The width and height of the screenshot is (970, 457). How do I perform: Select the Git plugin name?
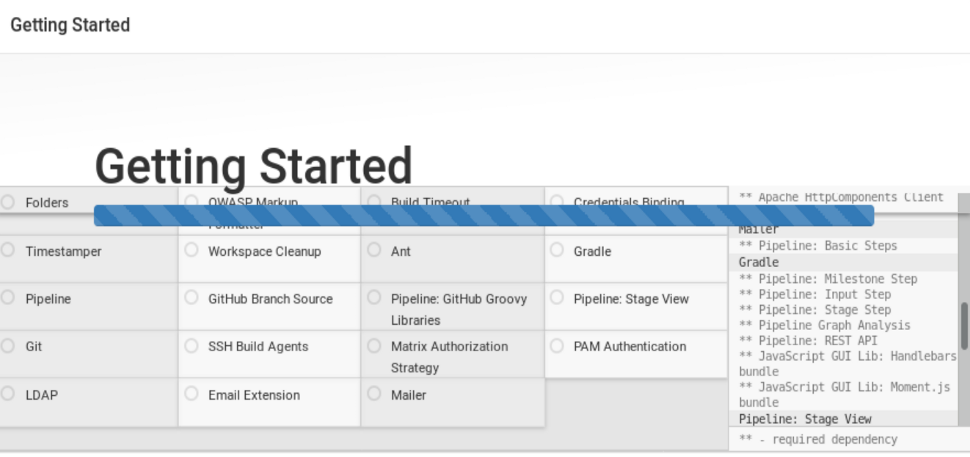tap(34, 347)
